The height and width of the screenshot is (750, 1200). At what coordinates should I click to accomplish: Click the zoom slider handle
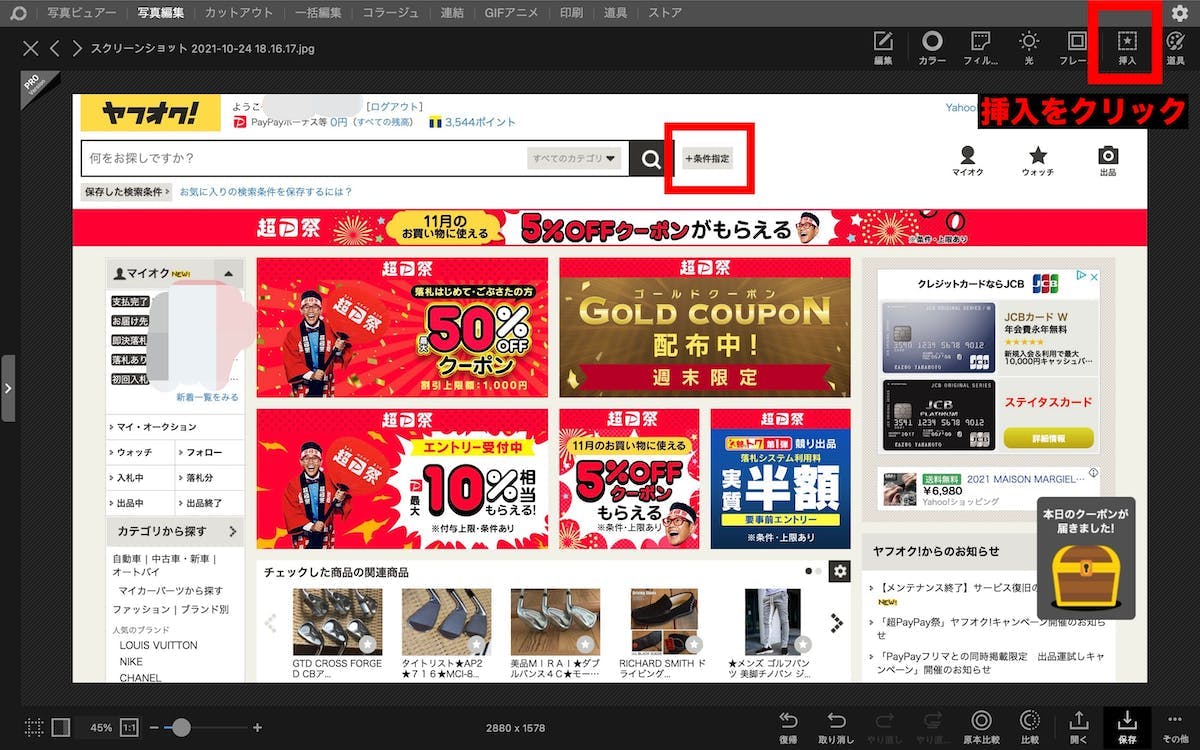click(181, 728)
